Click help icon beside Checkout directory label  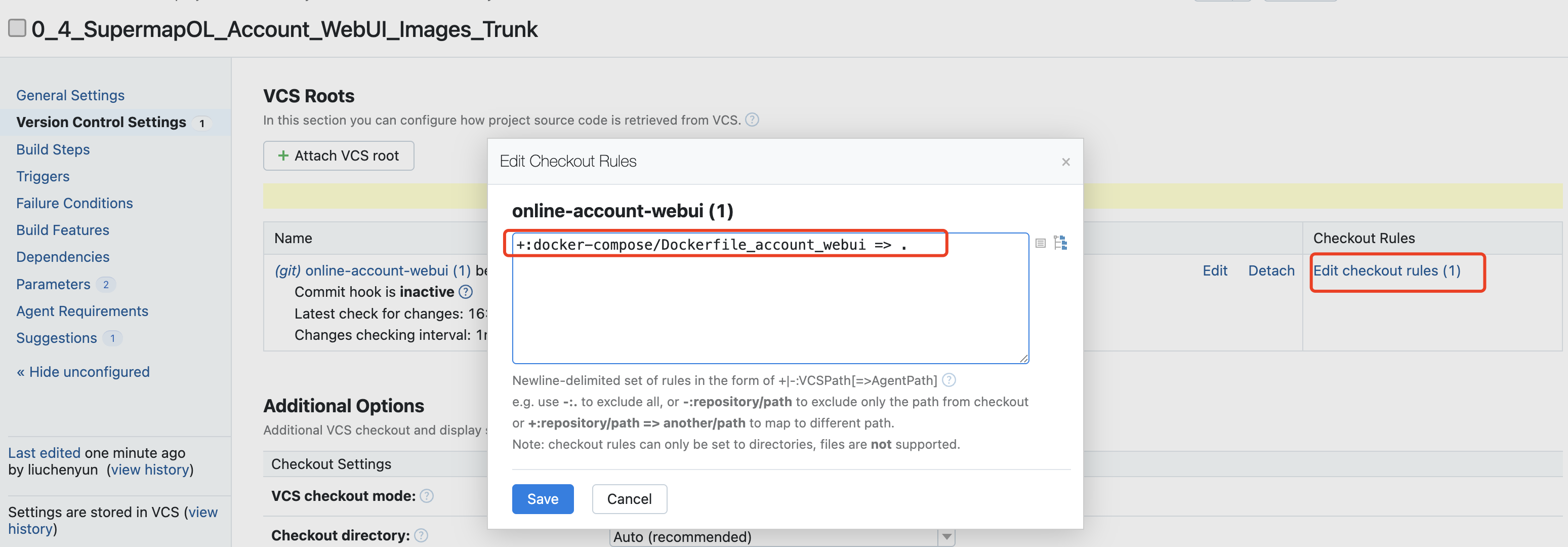click(421, 535)
